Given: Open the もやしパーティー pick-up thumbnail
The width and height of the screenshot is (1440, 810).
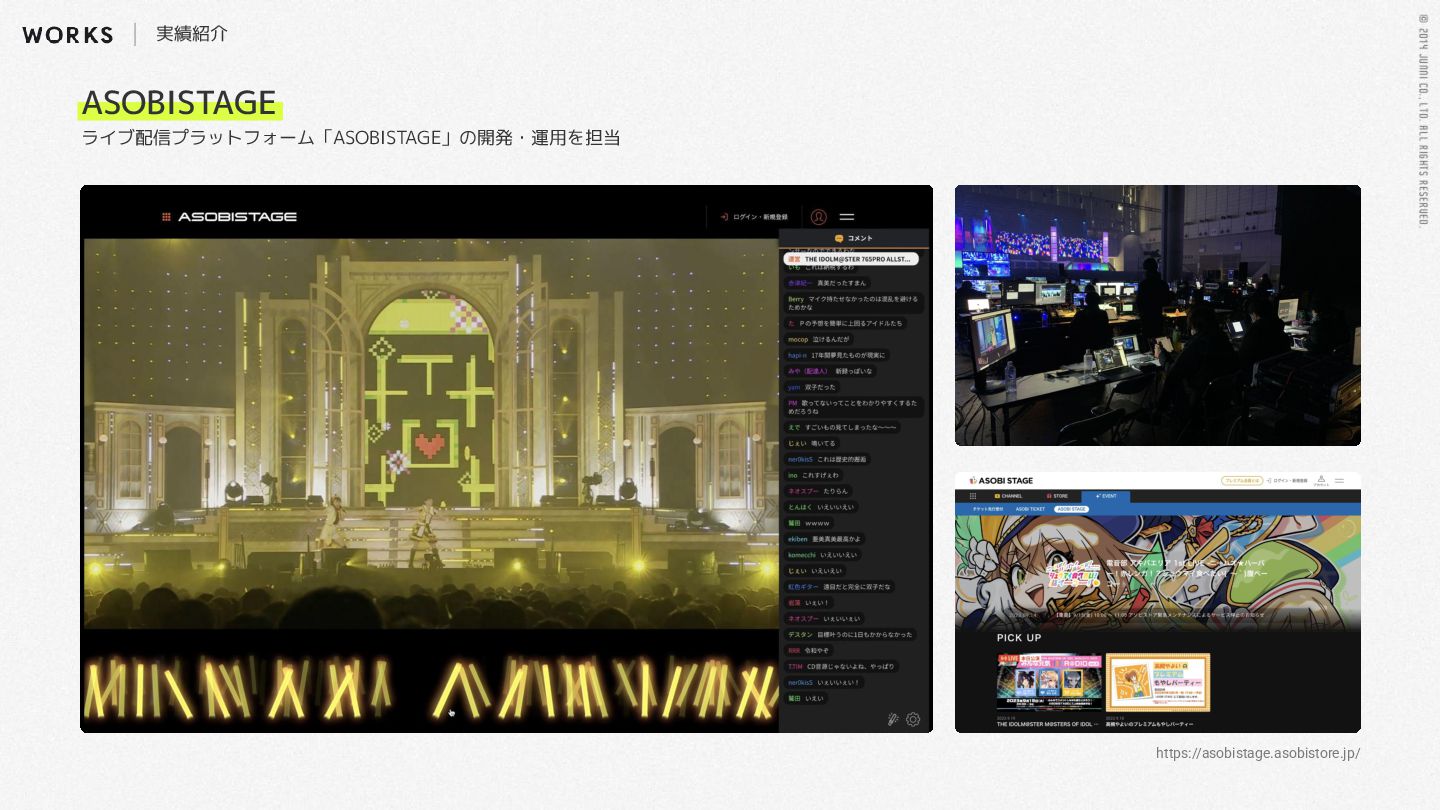Looking at the screenshot, I should pos(1158,682).
